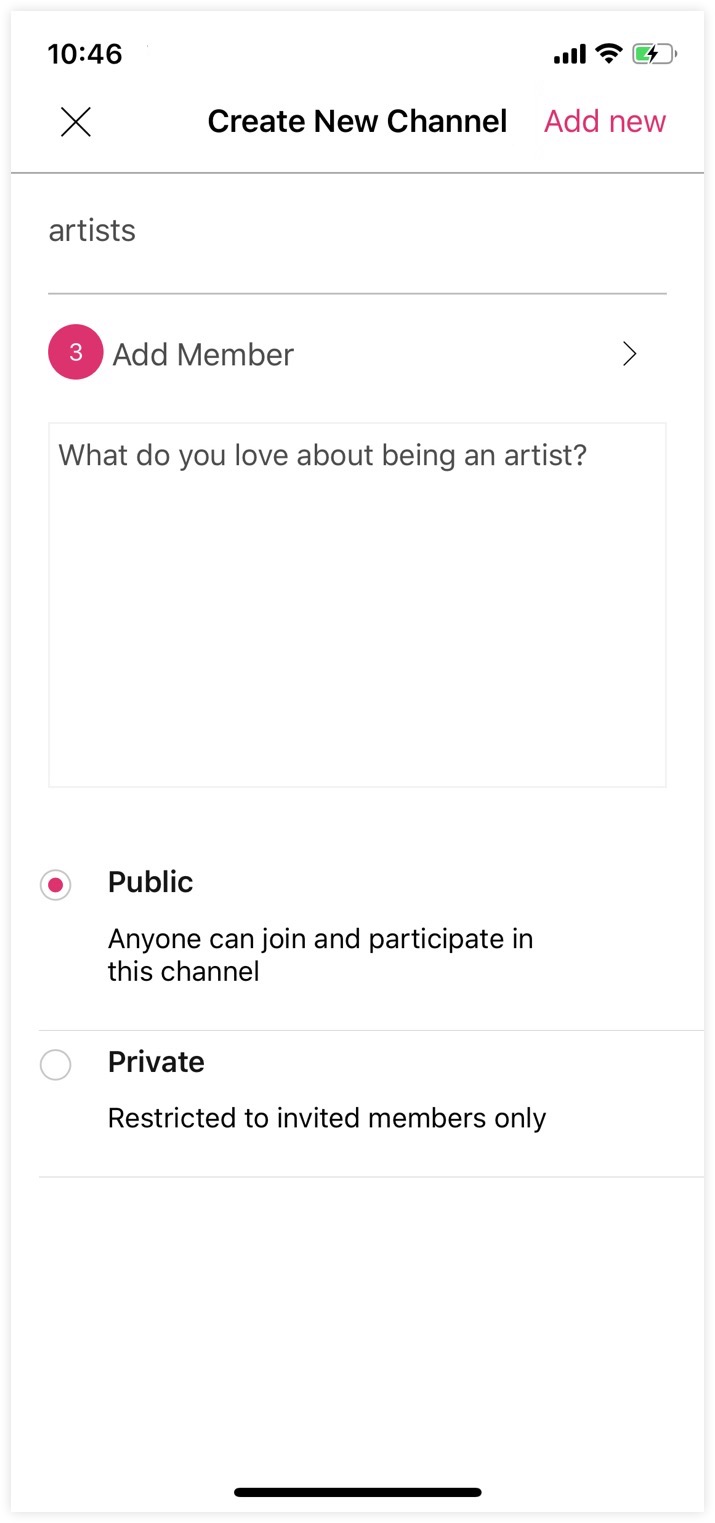Select the Private radio button
Screen dimensions: 715x1523
[x=56, y=1064]
